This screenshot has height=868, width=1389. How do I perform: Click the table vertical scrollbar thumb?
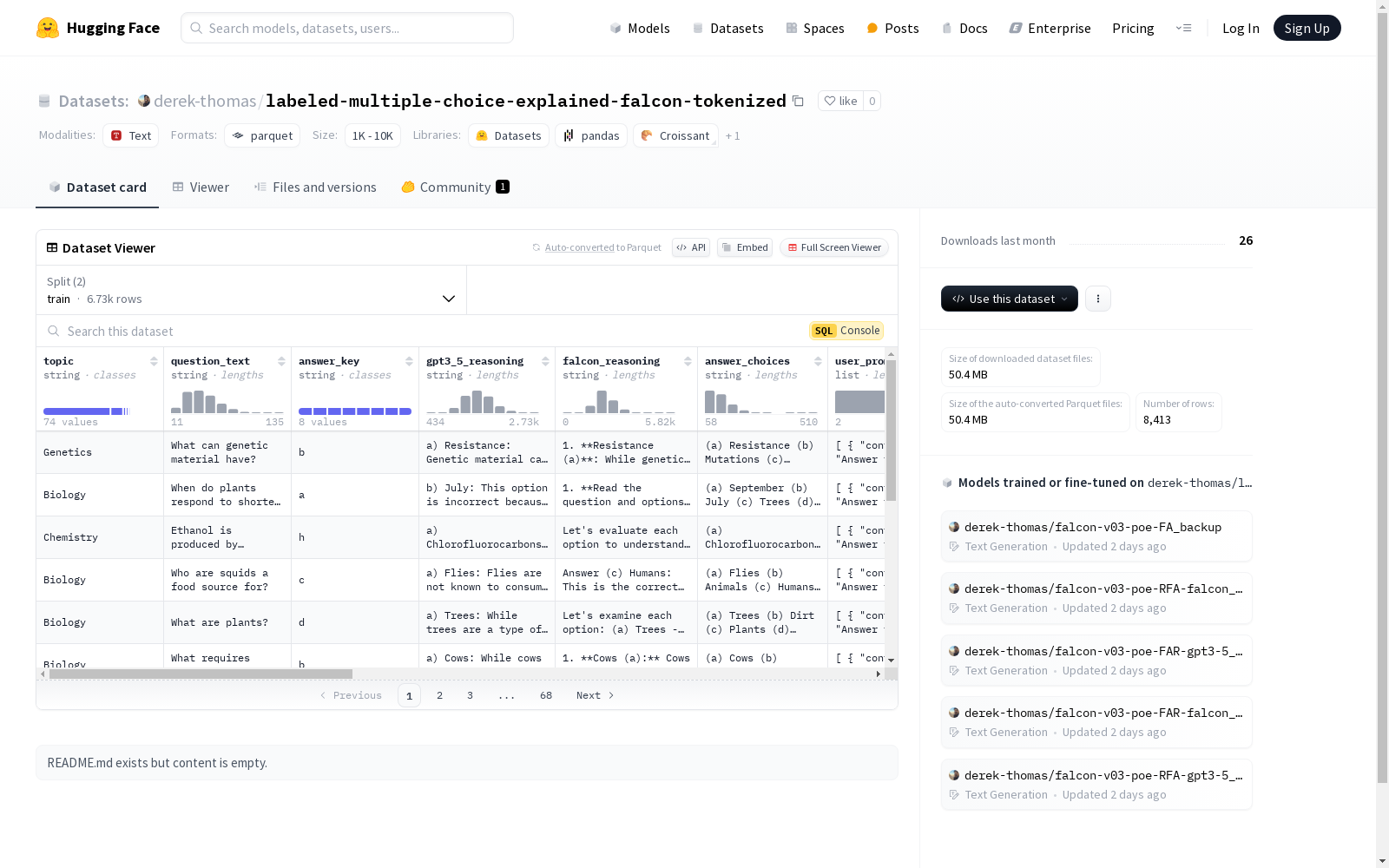tap(891, 431)
